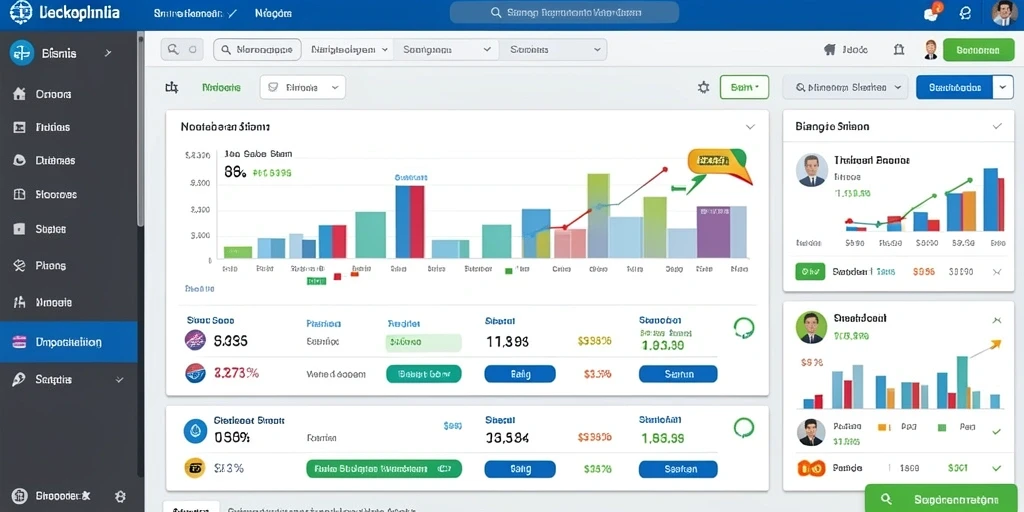Open the gear icon at the sidebar bottom
The image size is (1024, 512).
click(x=120, y=496)
